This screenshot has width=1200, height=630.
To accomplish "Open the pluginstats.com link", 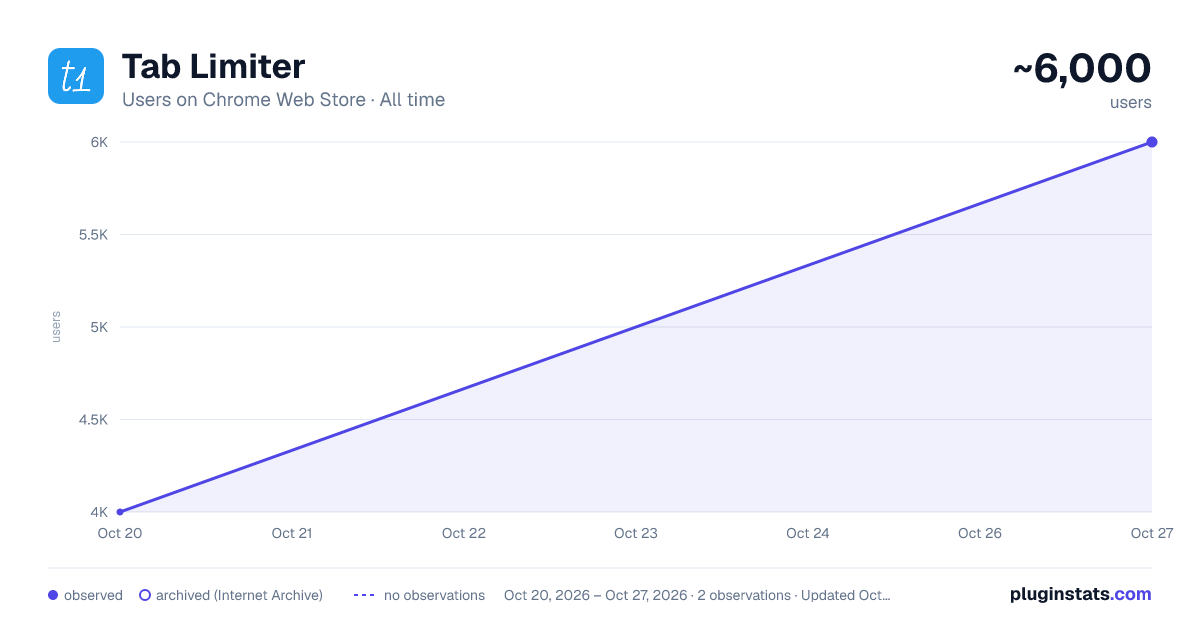I will coord(1081,594).
